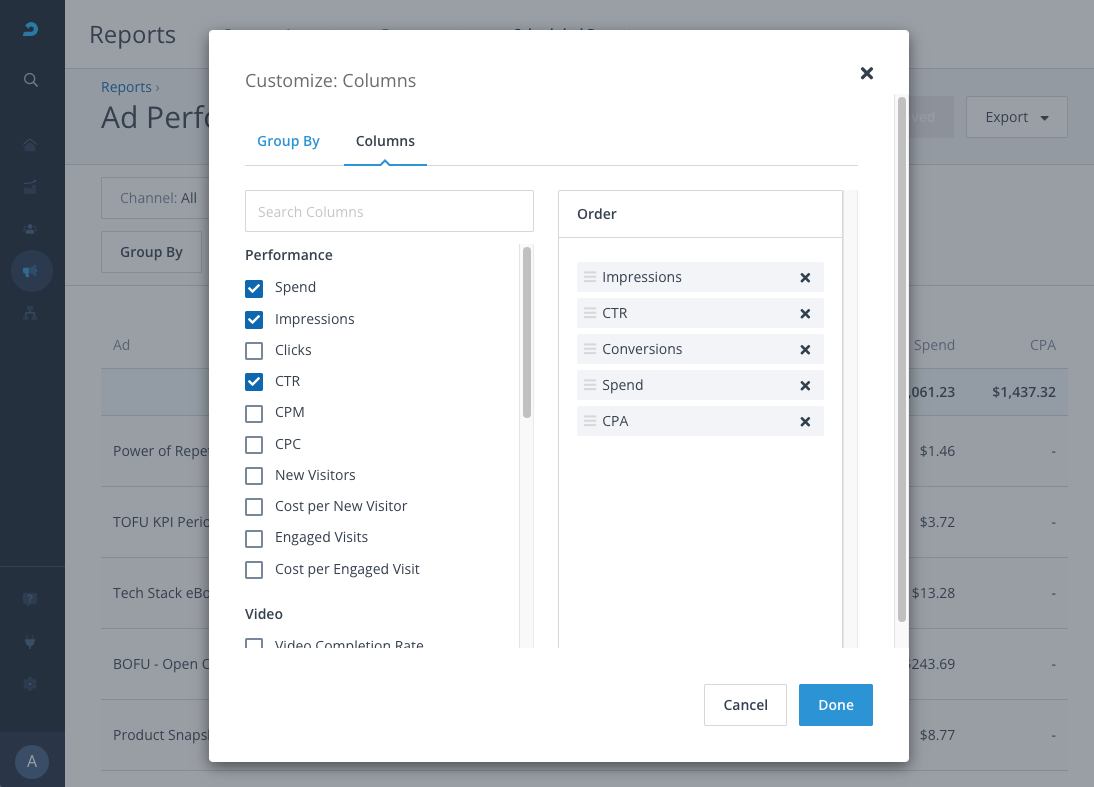Check the CPM column checkbox
Image resolution: width=1094 pixels, height=787 pixels.
point(254,413)
